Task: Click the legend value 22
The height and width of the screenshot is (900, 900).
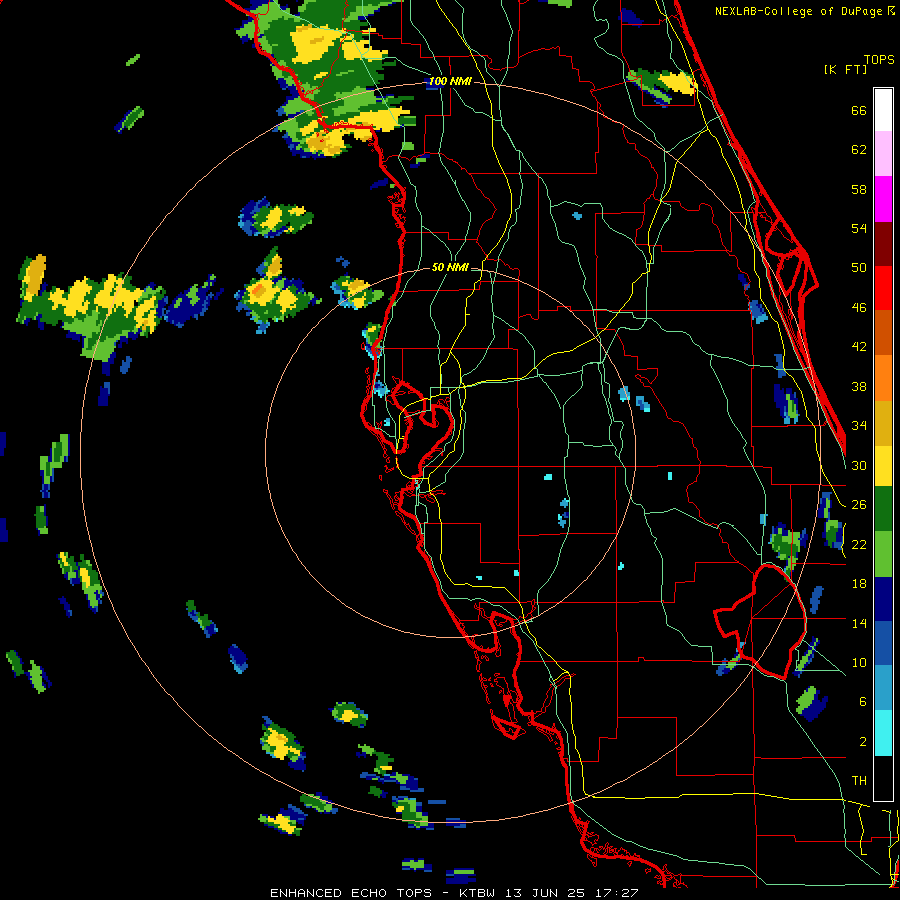Action: pyautogui.click(x=859, y=545)
